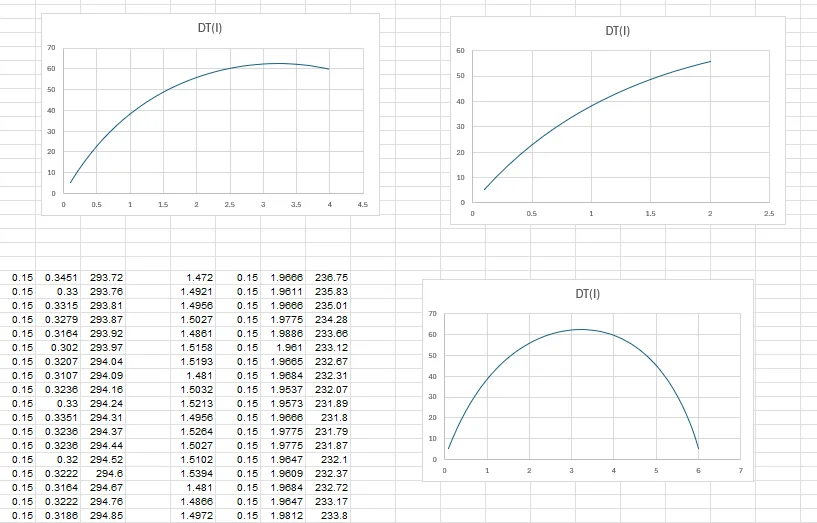Click cell with value 1.472

coord(193,278)
